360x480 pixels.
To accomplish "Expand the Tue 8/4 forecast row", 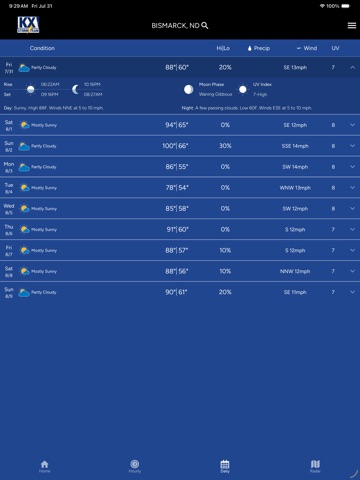I will tap(352, 188).
